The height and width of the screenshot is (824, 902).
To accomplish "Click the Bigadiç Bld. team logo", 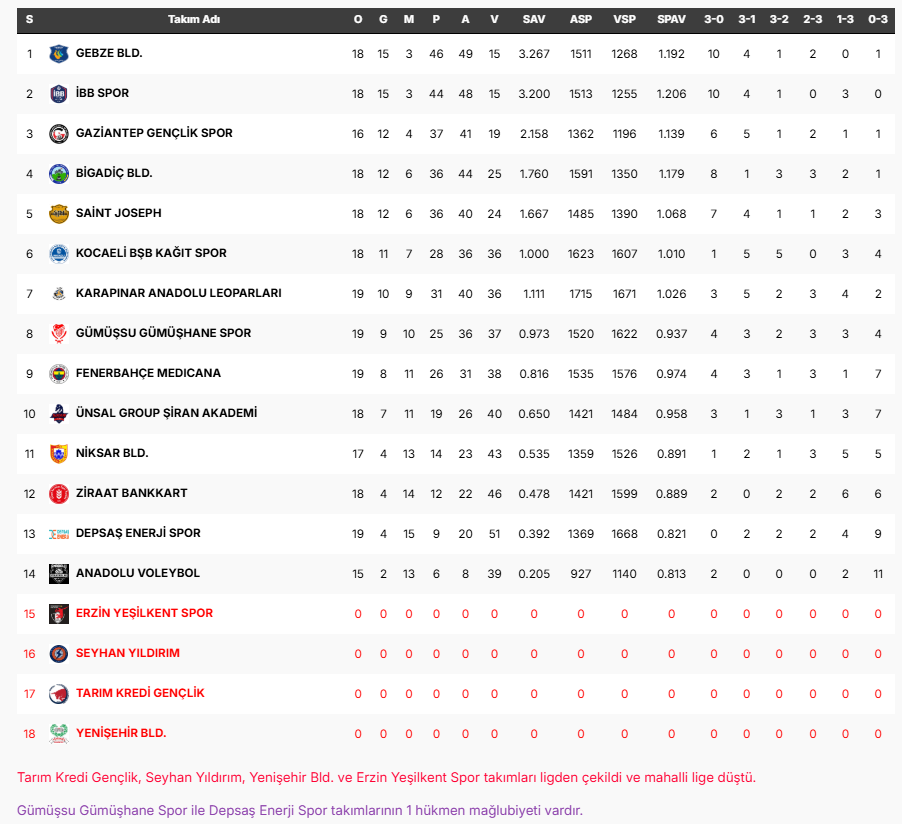I will click(59, 174).
